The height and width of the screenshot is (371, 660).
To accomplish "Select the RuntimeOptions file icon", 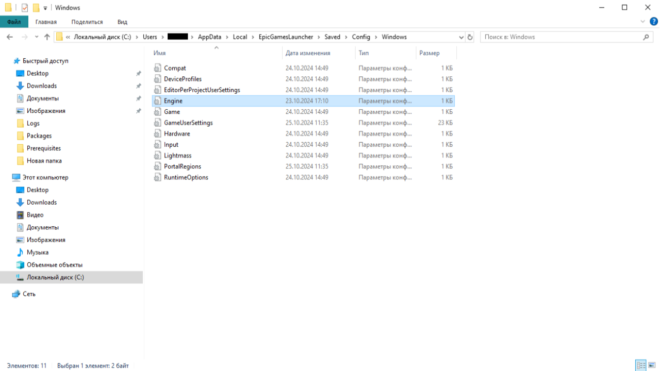I will click(157, 177).
